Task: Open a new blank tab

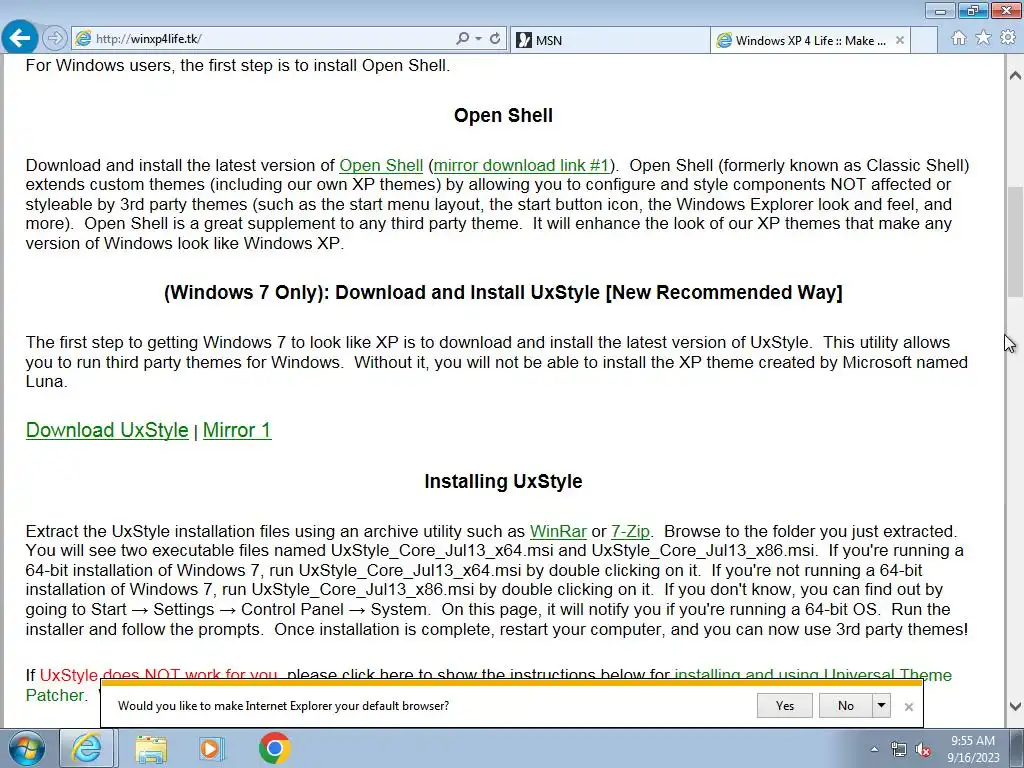Action: (923, 40)
